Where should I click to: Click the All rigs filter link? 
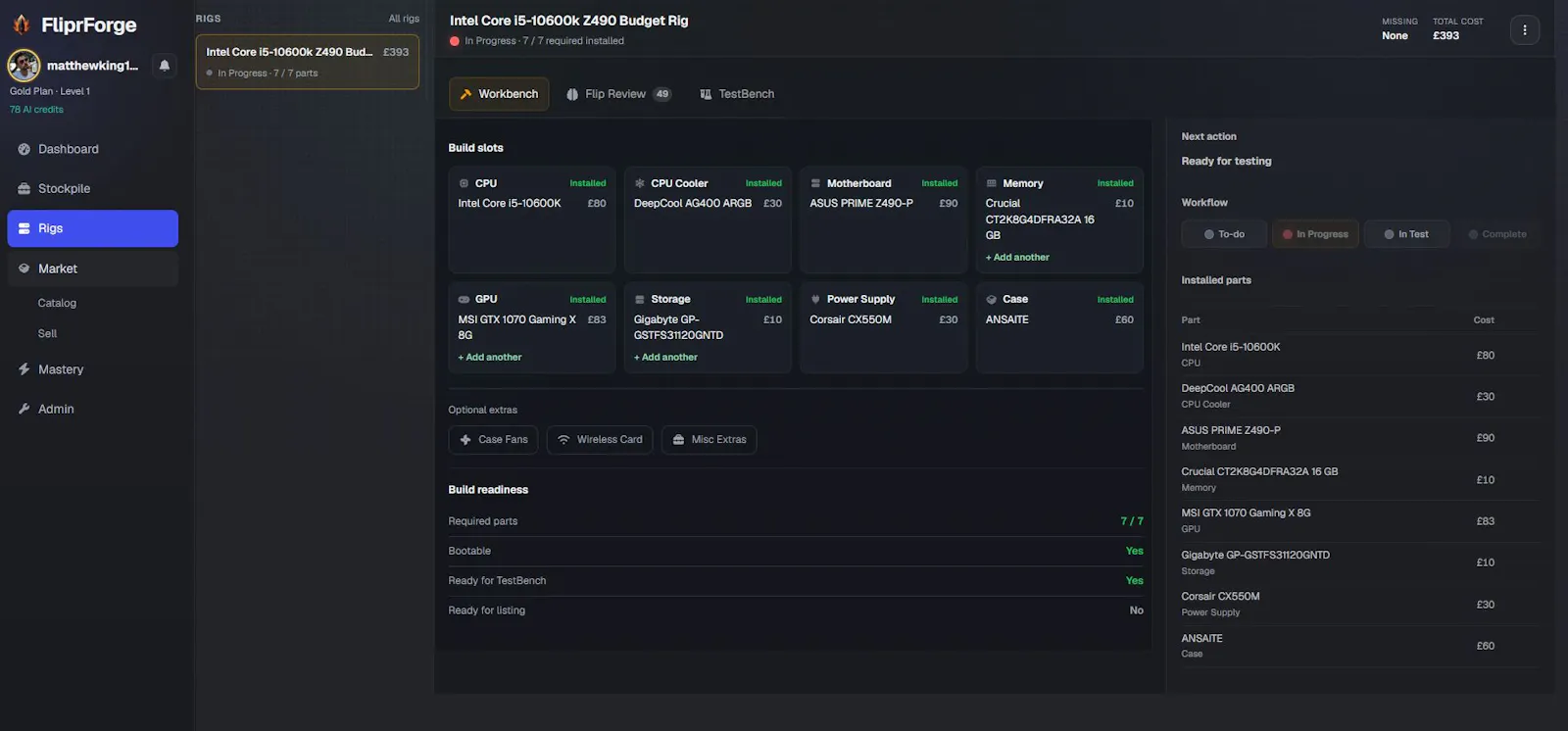click(404, 19)
